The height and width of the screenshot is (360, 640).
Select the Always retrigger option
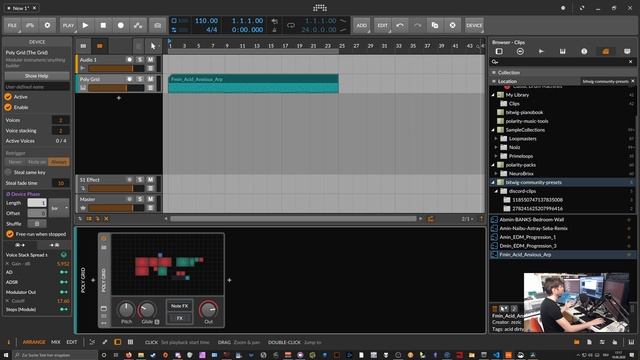(59, 162)
